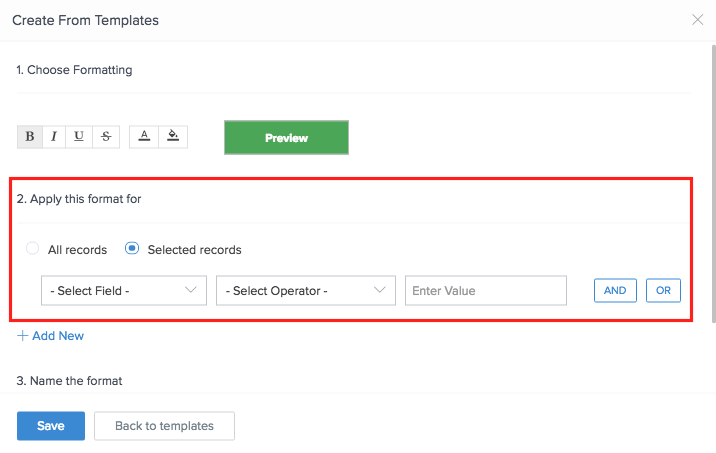Add an AND condition
The height and width of the screenshot is (453, 716).
pyautogui.click(x=615, y=290)
